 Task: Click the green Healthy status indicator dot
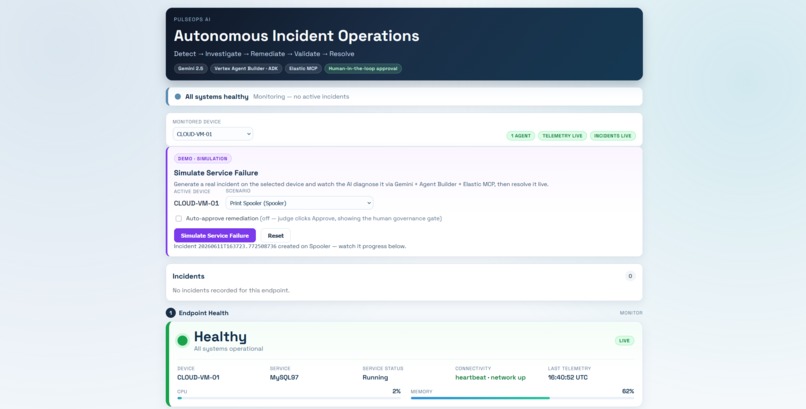tap(182, 340)
